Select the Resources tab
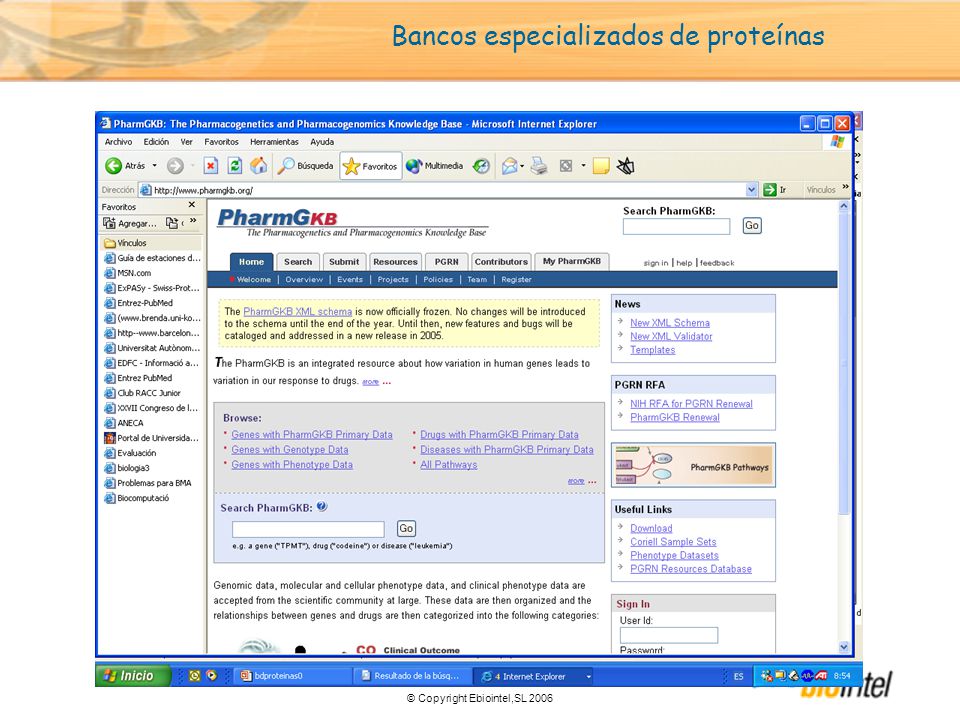 tap(396, 262)
